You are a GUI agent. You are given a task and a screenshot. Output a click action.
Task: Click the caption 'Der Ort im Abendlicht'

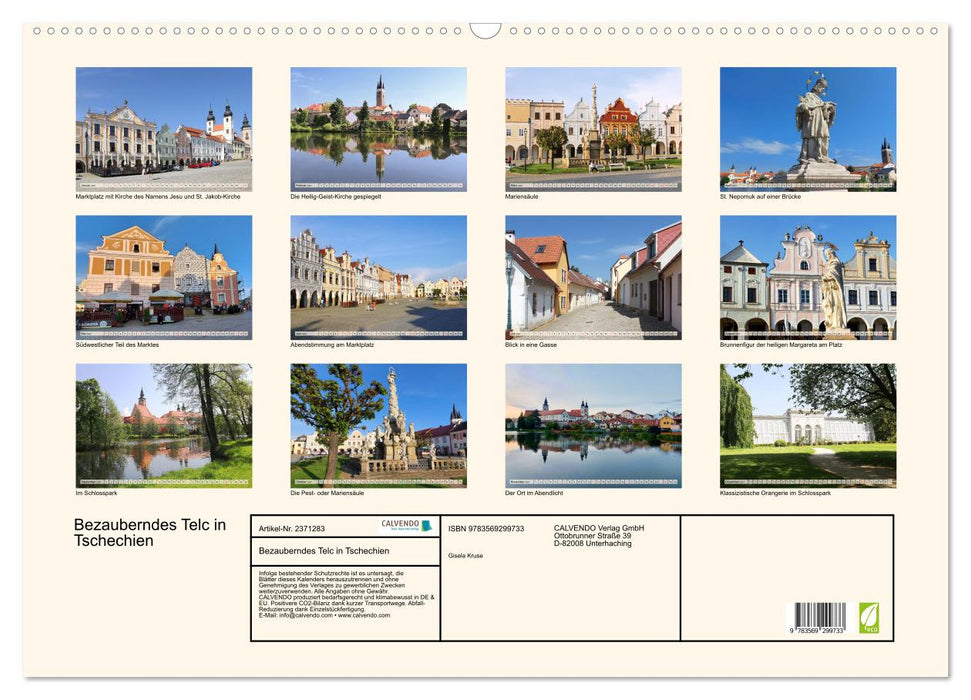534,493
